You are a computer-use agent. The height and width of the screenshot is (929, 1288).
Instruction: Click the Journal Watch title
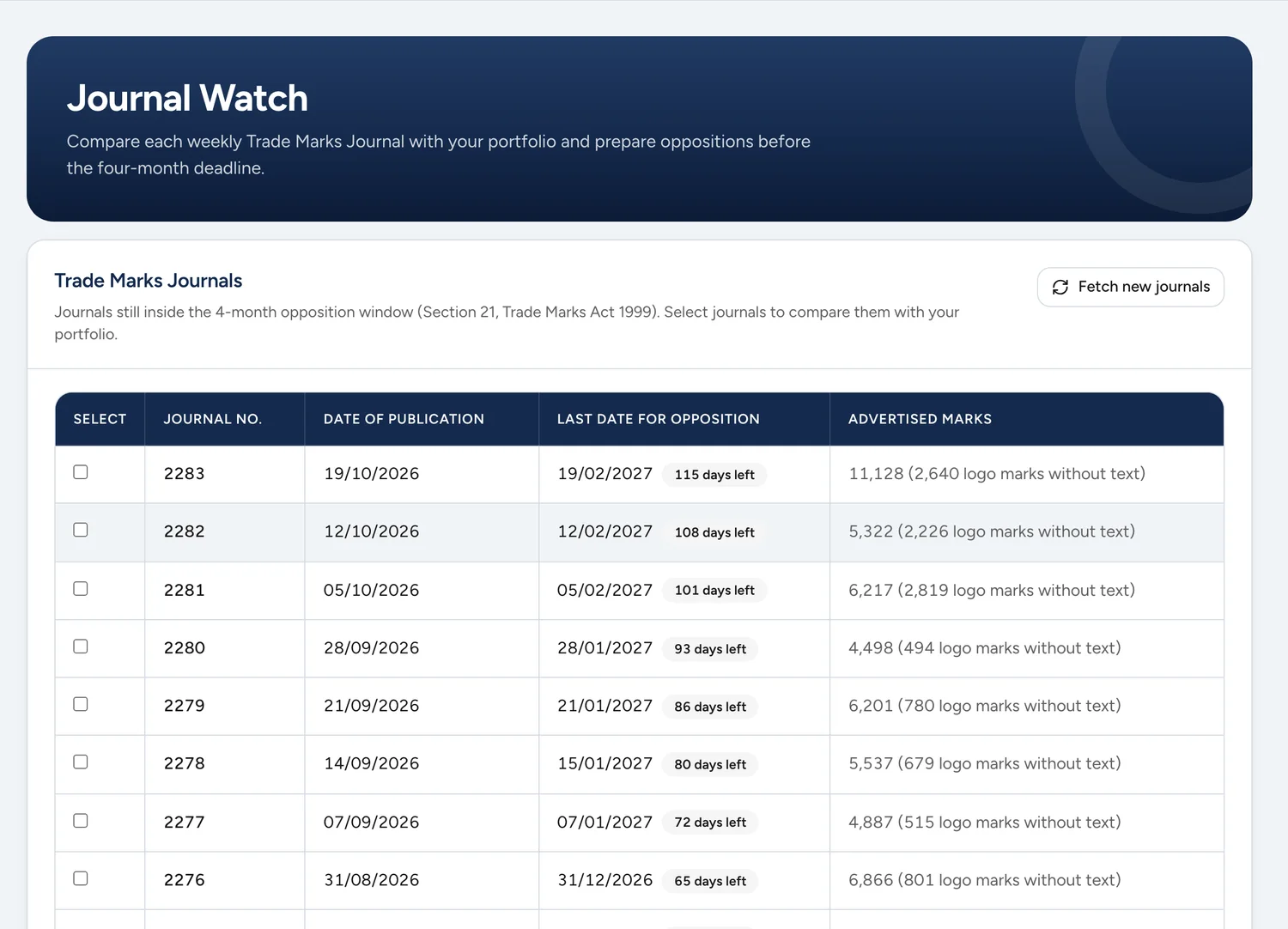(187, 98)
